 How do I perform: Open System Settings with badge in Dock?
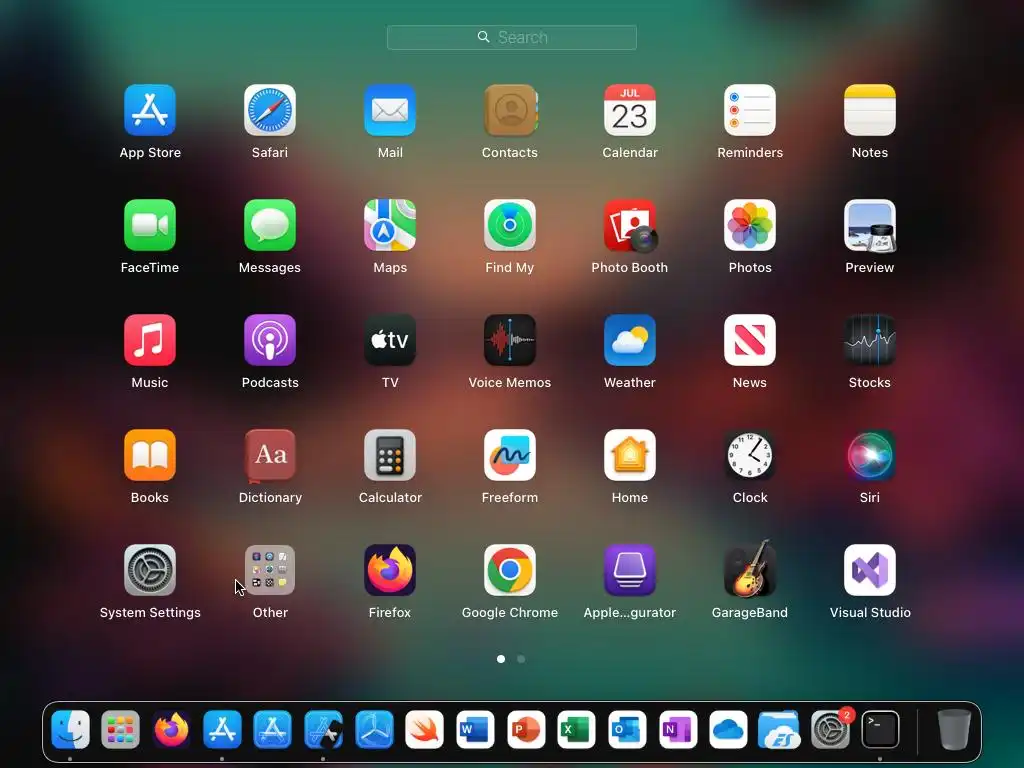[830, 729]
